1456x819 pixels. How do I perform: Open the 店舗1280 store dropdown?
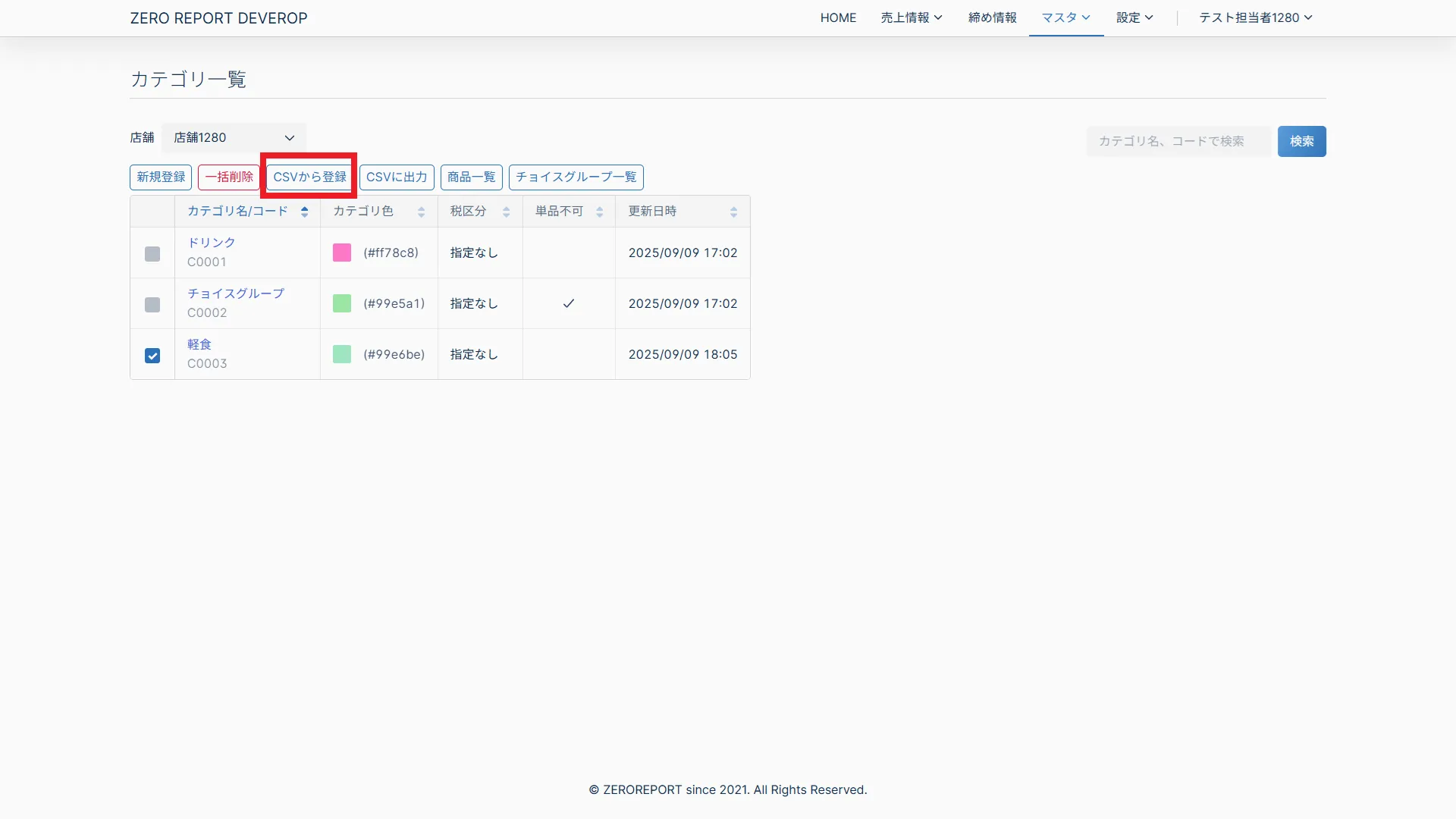(x=234, y=138)
